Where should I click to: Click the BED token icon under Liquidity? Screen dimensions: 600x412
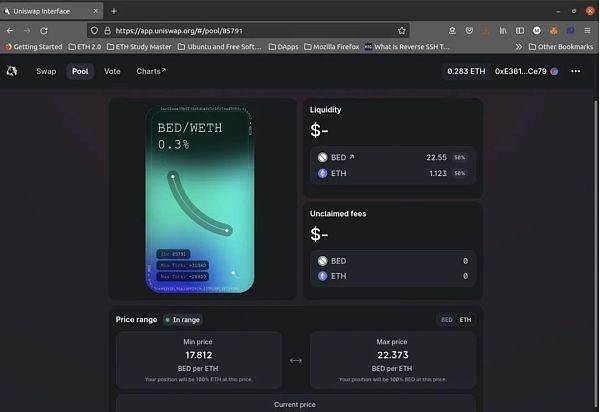pos(323,157)
